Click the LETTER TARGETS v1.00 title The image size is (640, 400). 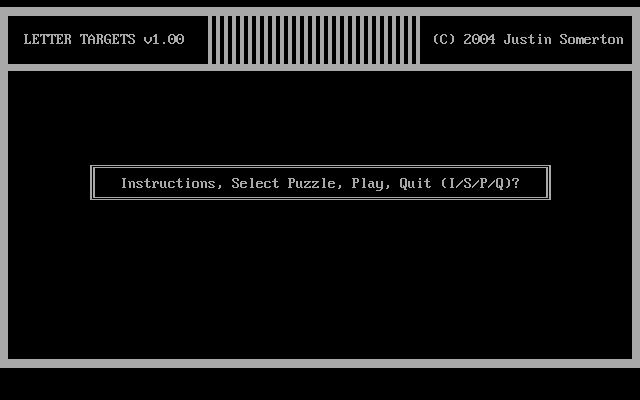[104, 39]
